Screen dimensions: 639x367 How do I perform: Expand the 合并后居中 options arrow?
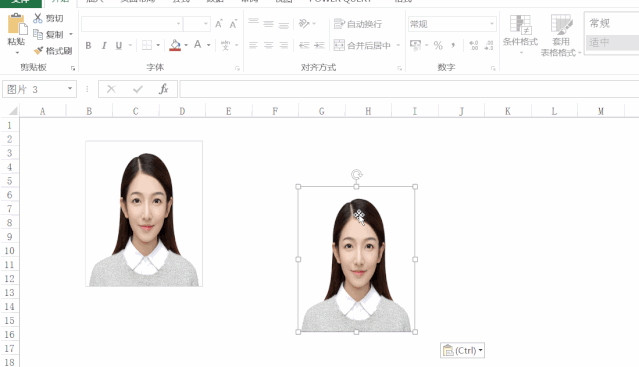point(398,45)
